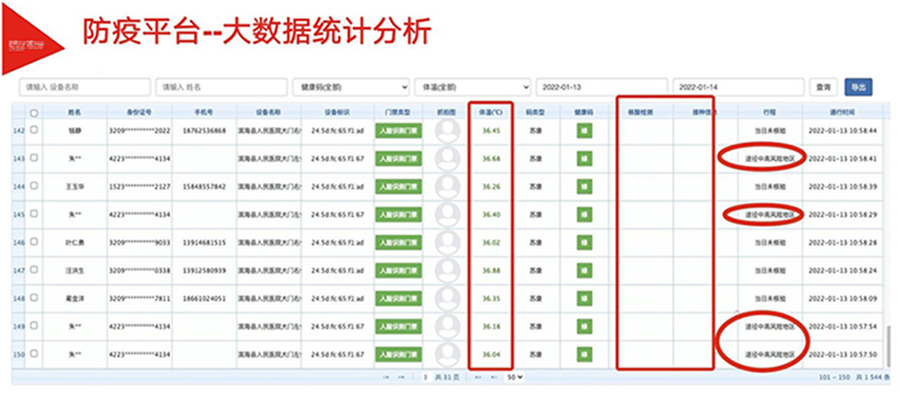Click the green health code icon in row 150

coord(584,354)
